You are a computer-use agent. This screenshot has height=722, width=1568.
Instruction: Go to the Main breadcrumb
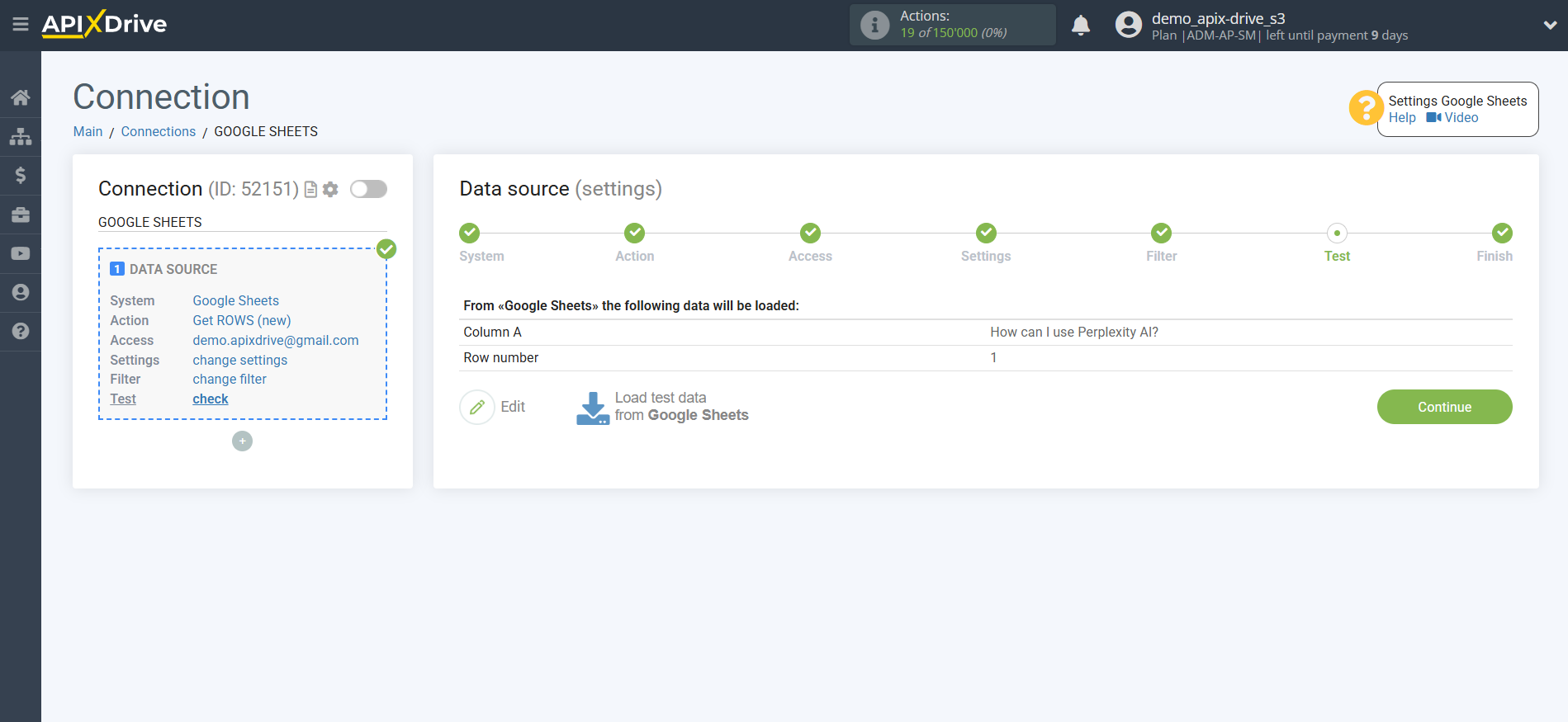[x=88, y=131]
